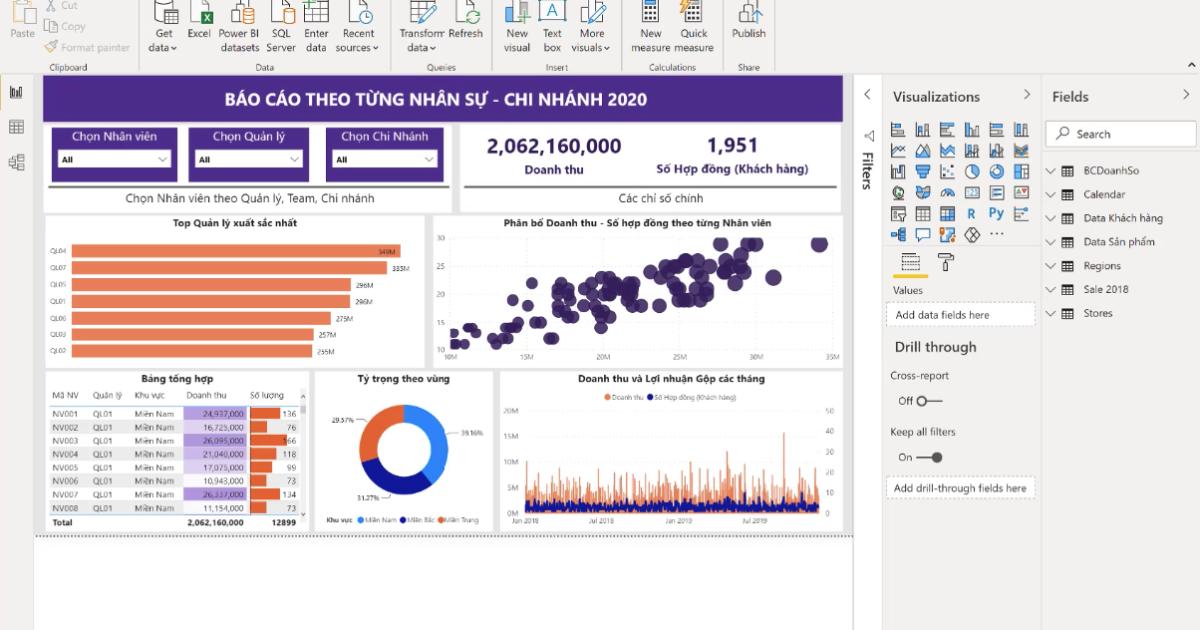Select the treemap visualization icon
Image resolution: width=1200 pixels, height=630 pixels.
pyautogui.click(x=1020, y=172)
